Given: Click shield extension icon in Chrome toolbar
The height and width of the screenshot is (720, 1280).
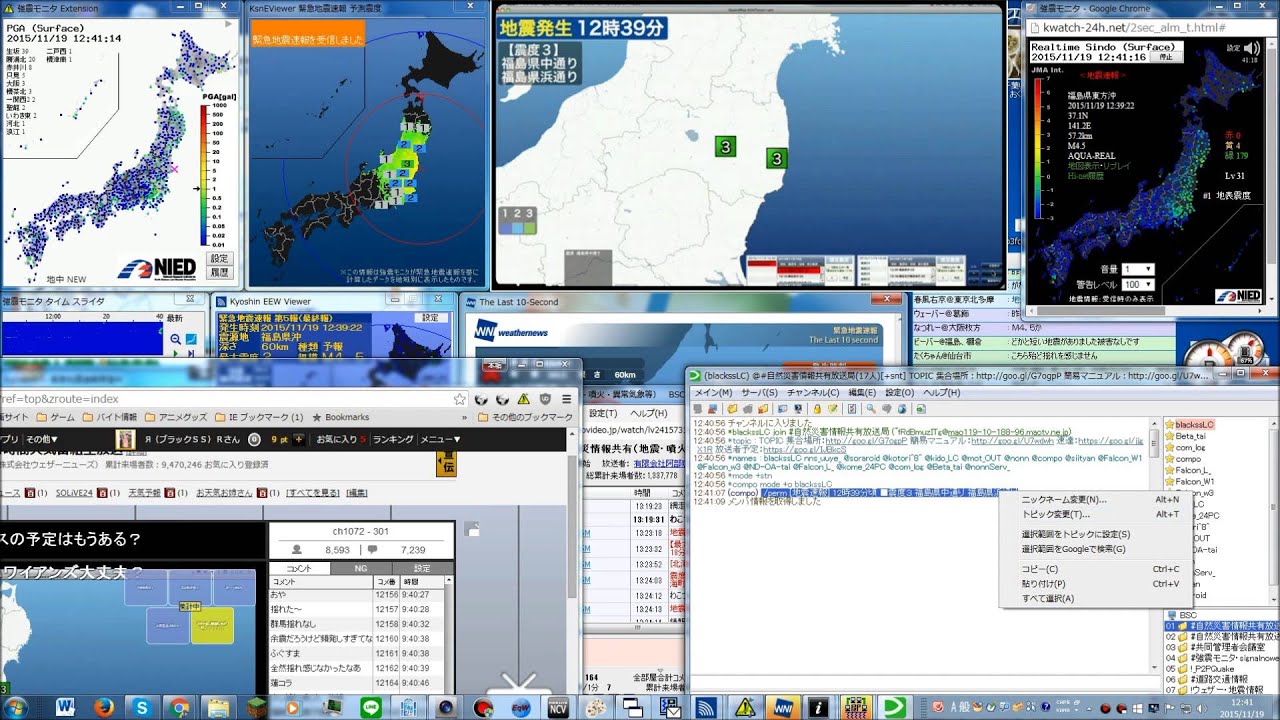Looking at the screenshot, I should [545, 398].
